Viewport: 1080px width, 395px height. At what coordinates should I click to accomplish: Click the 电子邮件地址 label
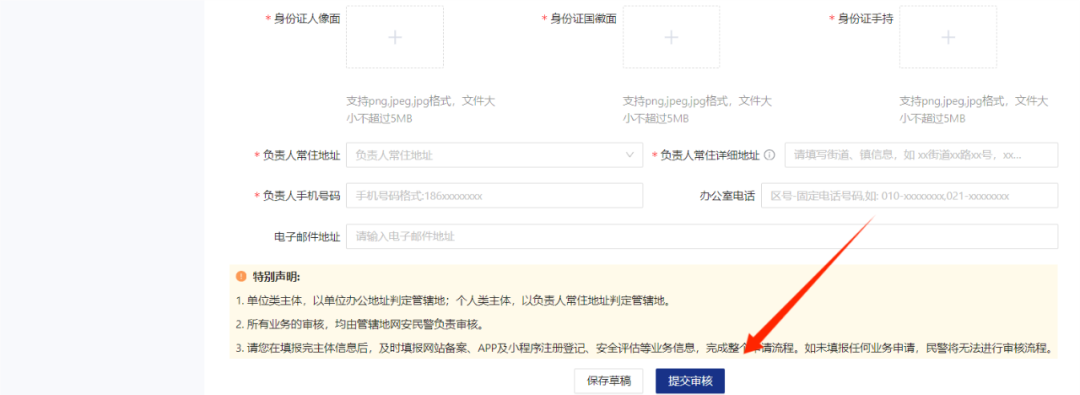[x=307, y=236]
